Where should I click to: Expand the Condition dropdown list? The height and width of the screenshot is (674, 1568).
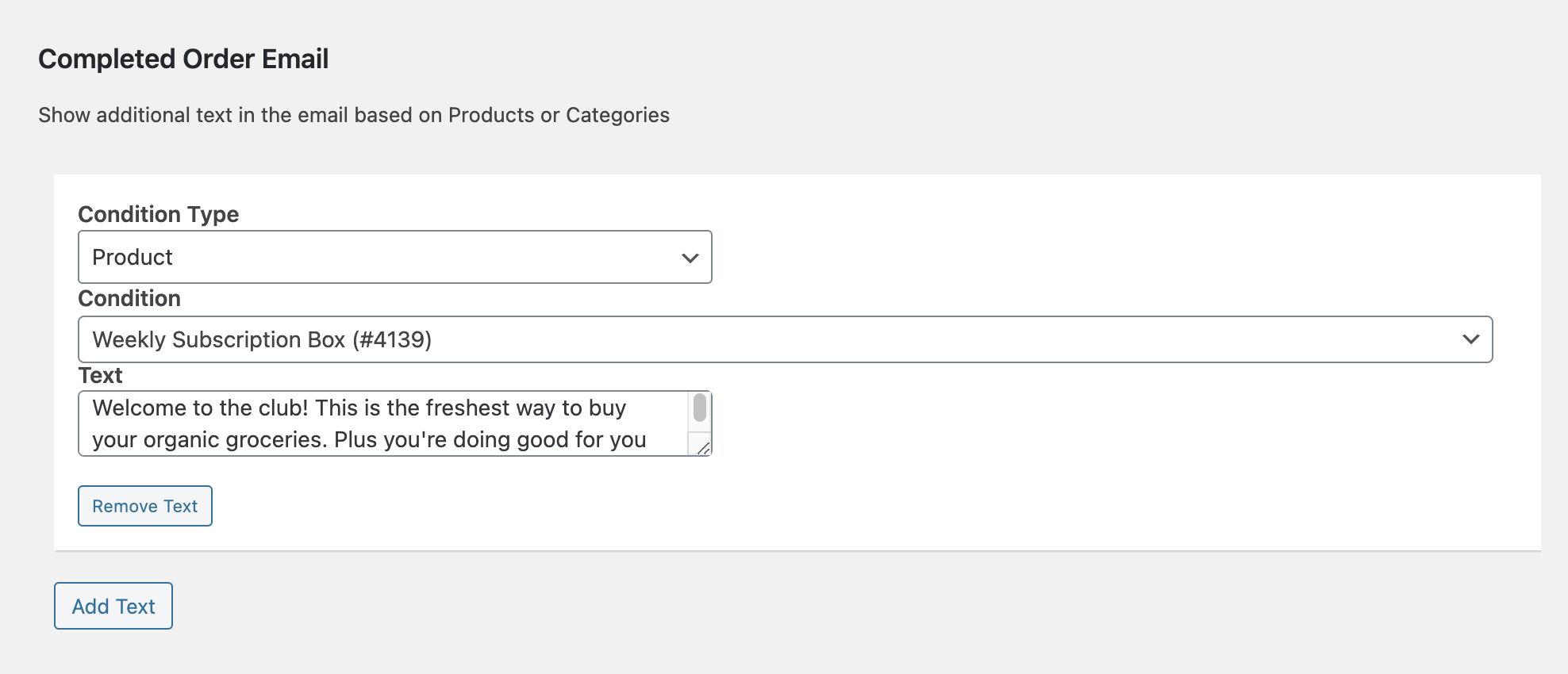pyautogui.click(x=784, y=339)
